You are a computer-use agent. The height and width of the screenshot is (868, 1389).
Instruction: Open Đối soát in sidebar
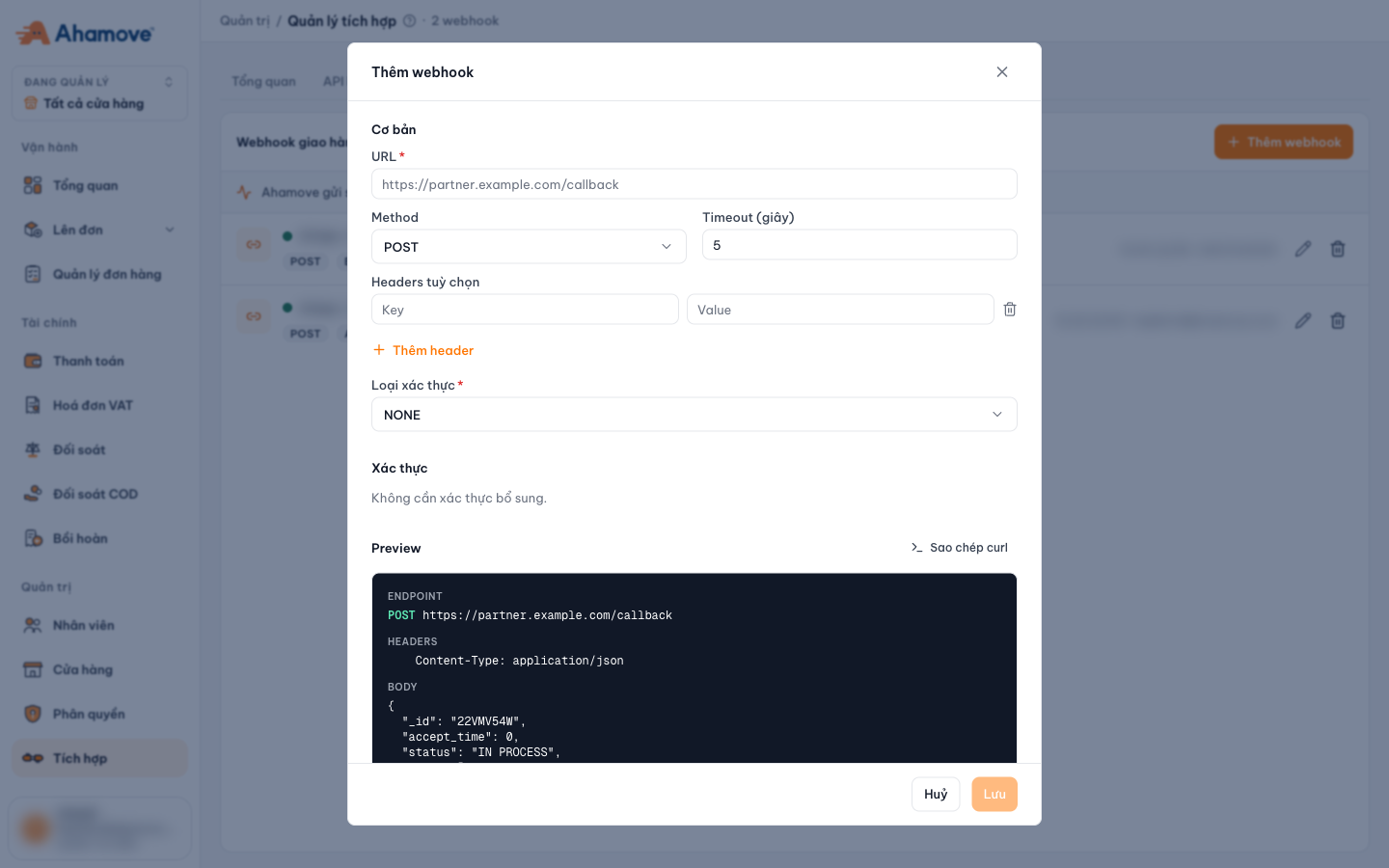click(x=99, y=449)
